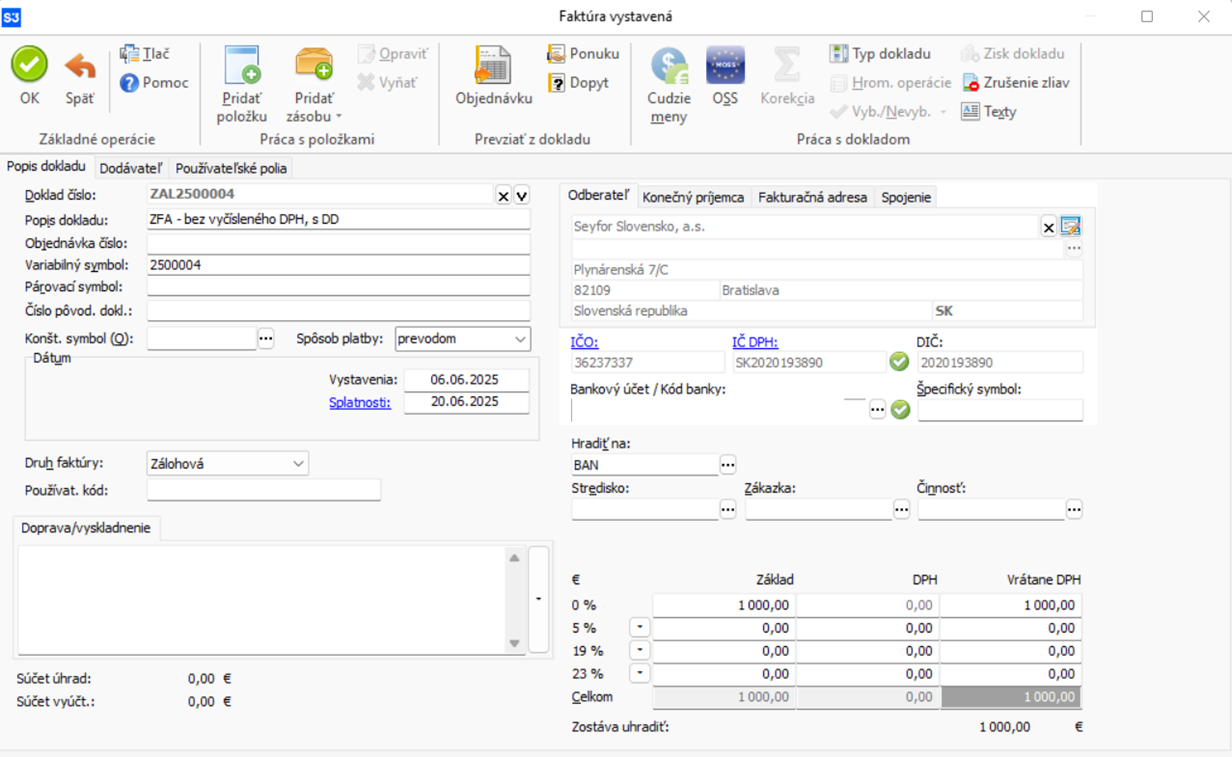Viewport: 1232px width, 757px height.
Task: Open the Činnosť lookup button
Action: point(1074,509)
